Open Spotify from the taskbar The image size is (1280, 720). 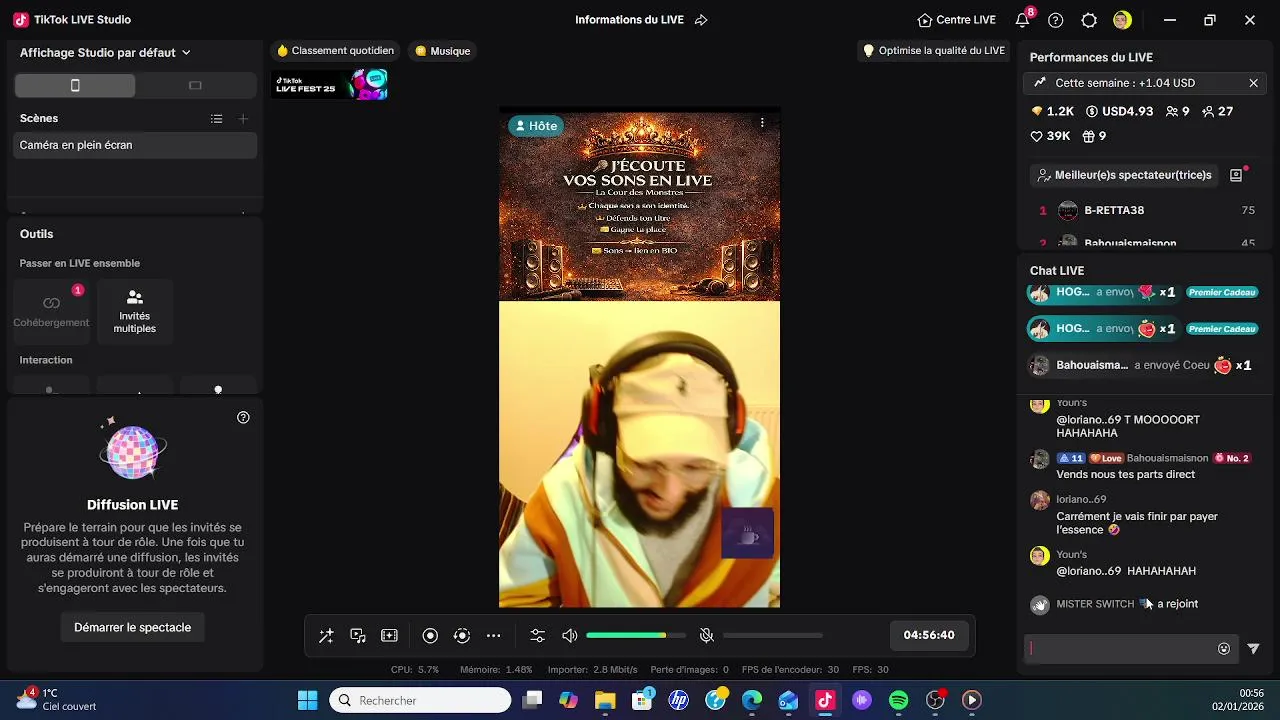[x=898, y=700]
